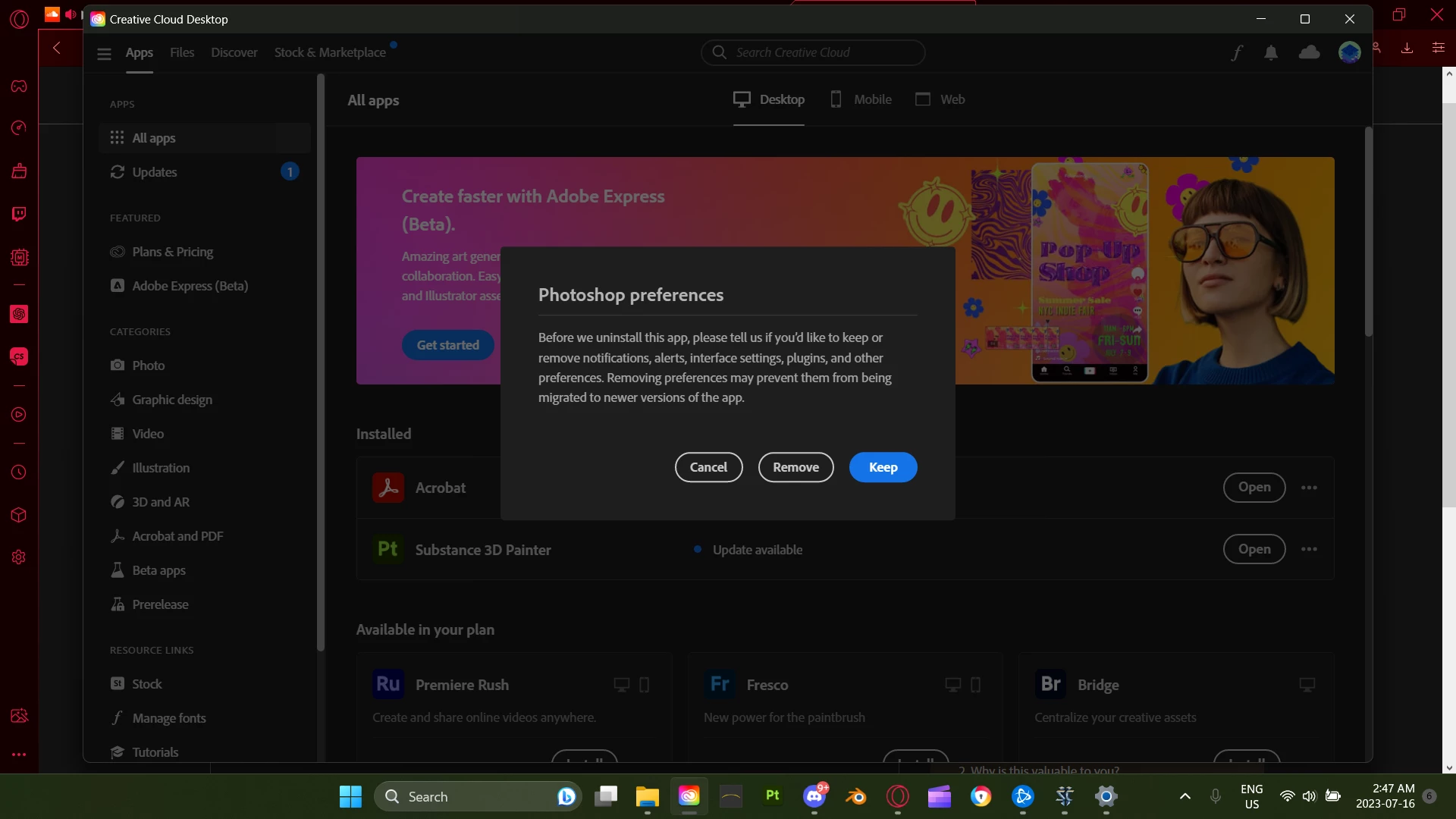Screen dimensions: 1456x819
Task: Click the Acrobat app icon
Action: pos(388,488)
